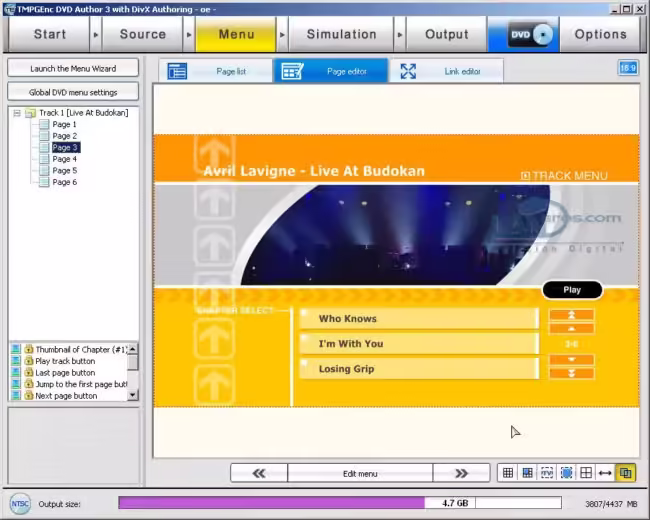Screen dimensions: 650x520
Task: Select the Who Knows chapter button
Action: pos(419,318)
